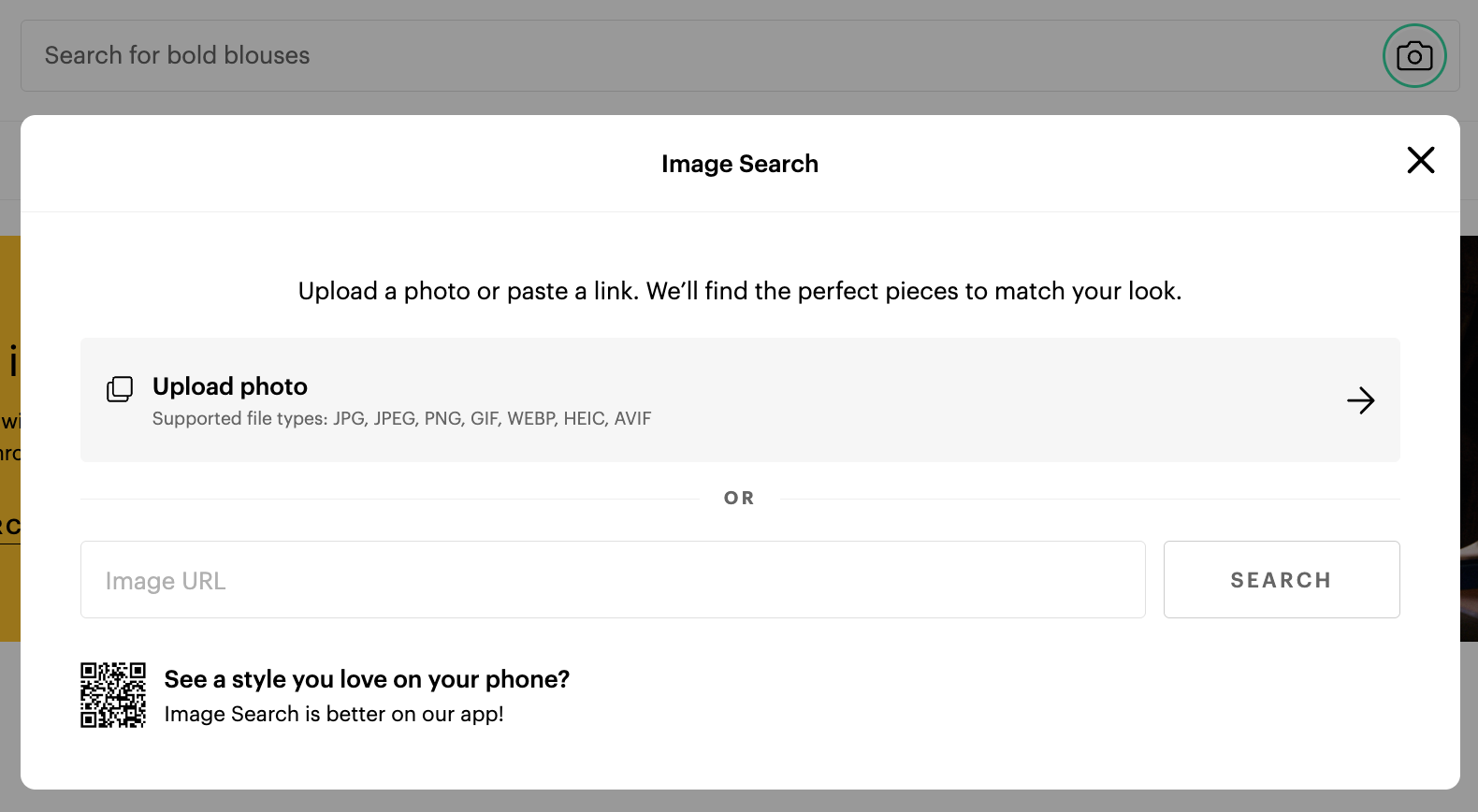Click the "Upload photo" label
The image size is (1478, 812).
[230, 386]
